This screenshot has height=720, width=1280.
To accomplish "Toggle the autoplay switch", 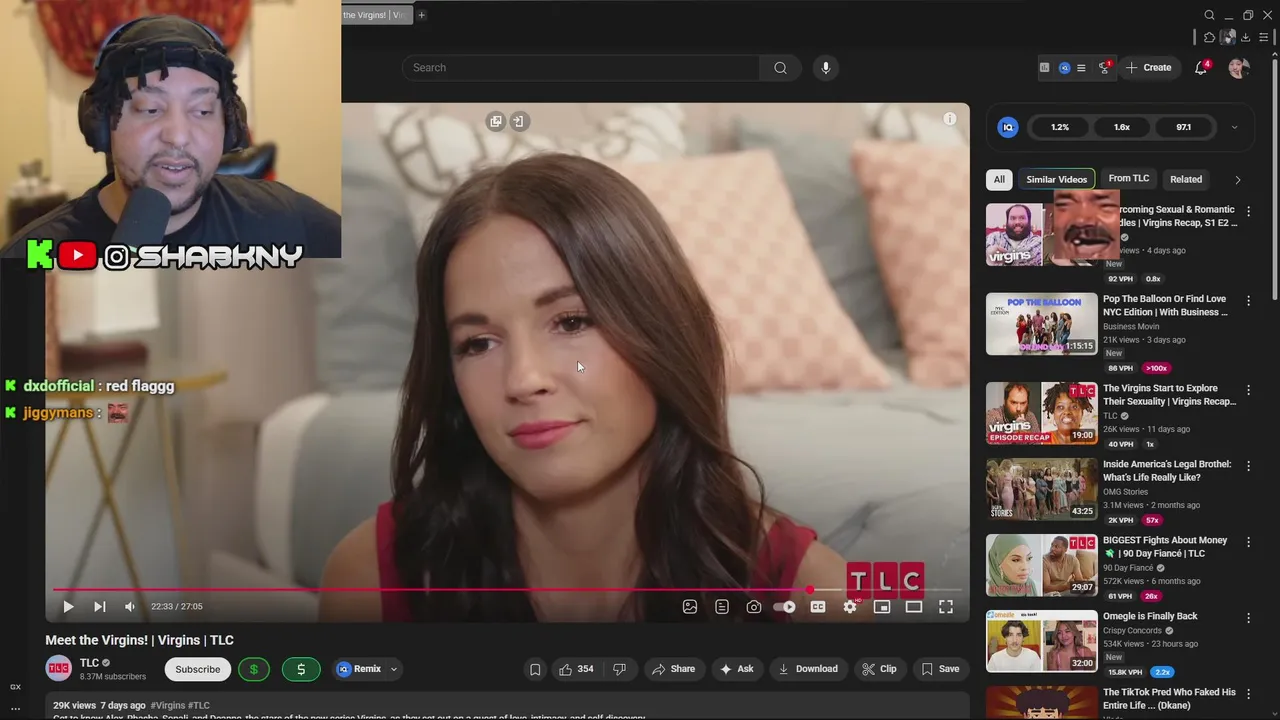I will click(x=785, y=606).
